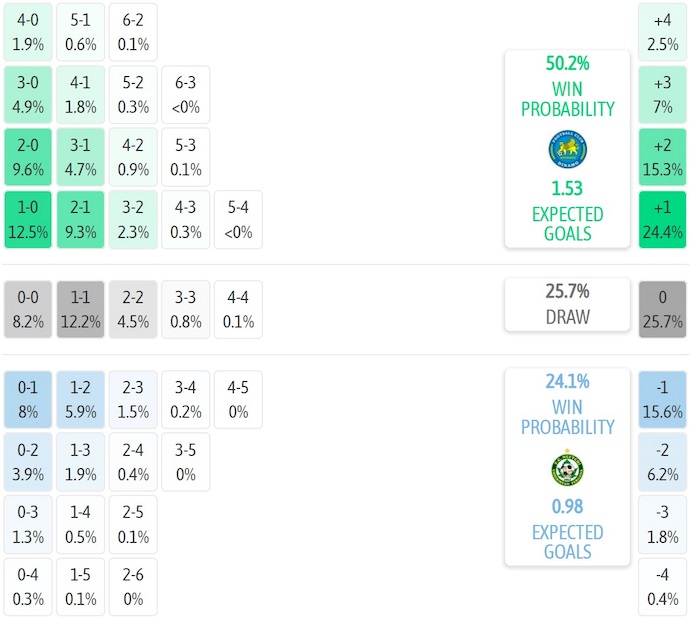Open the 50.2% win probability card
690x619 pixels.
(x=567, y=149)
